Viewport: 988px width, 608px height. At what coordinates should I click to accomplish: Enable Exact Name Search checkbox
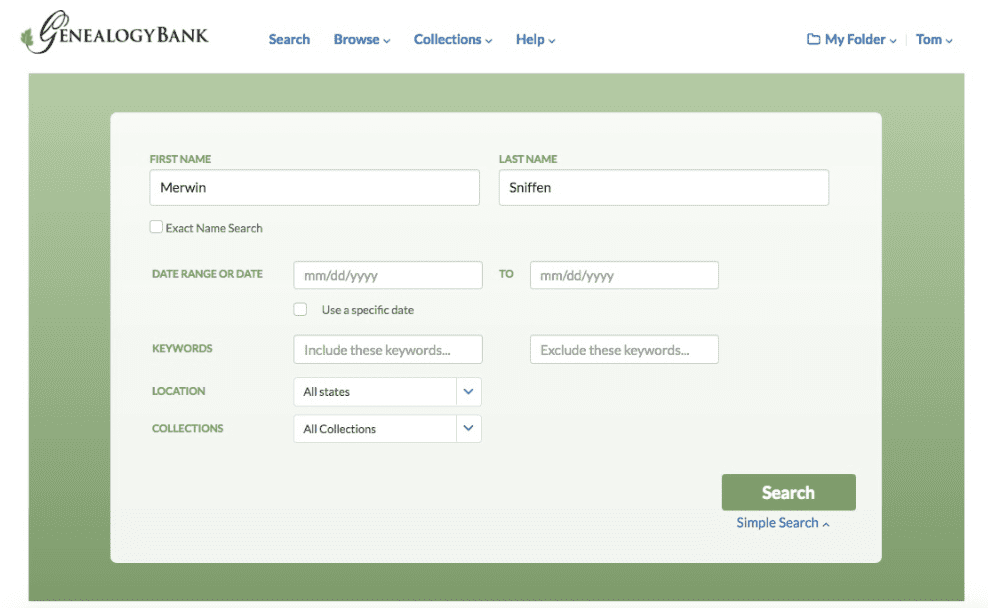pos(156,227)
